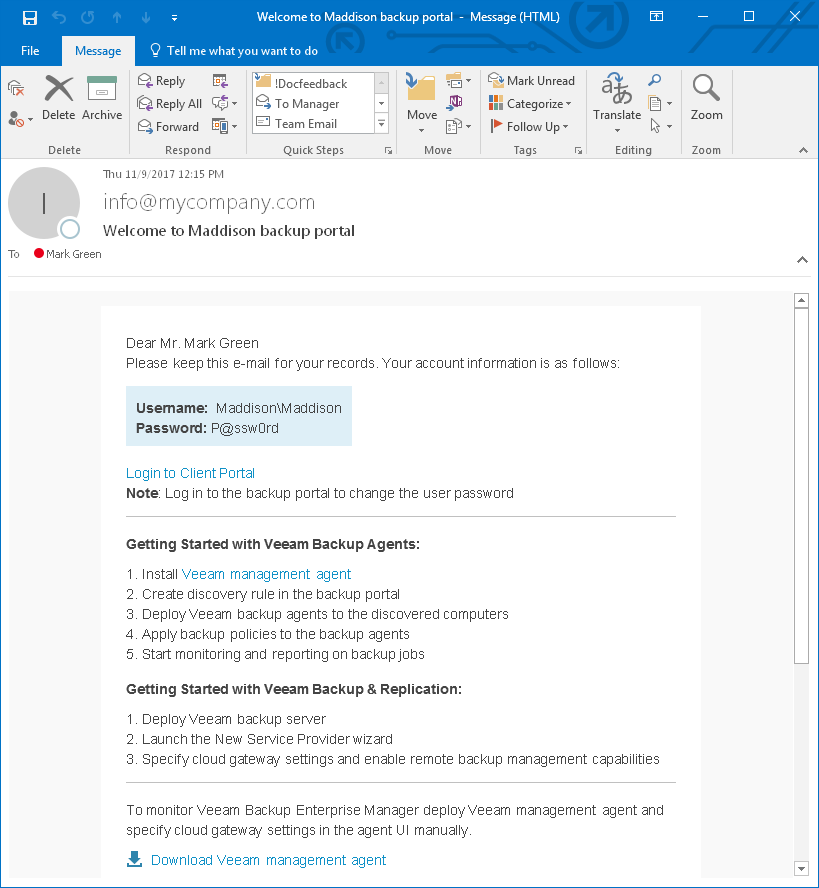Viewport: 819px width, 888px height.
Task: Move the Quick Steps gallery down one row
Action: pos(382,104)
